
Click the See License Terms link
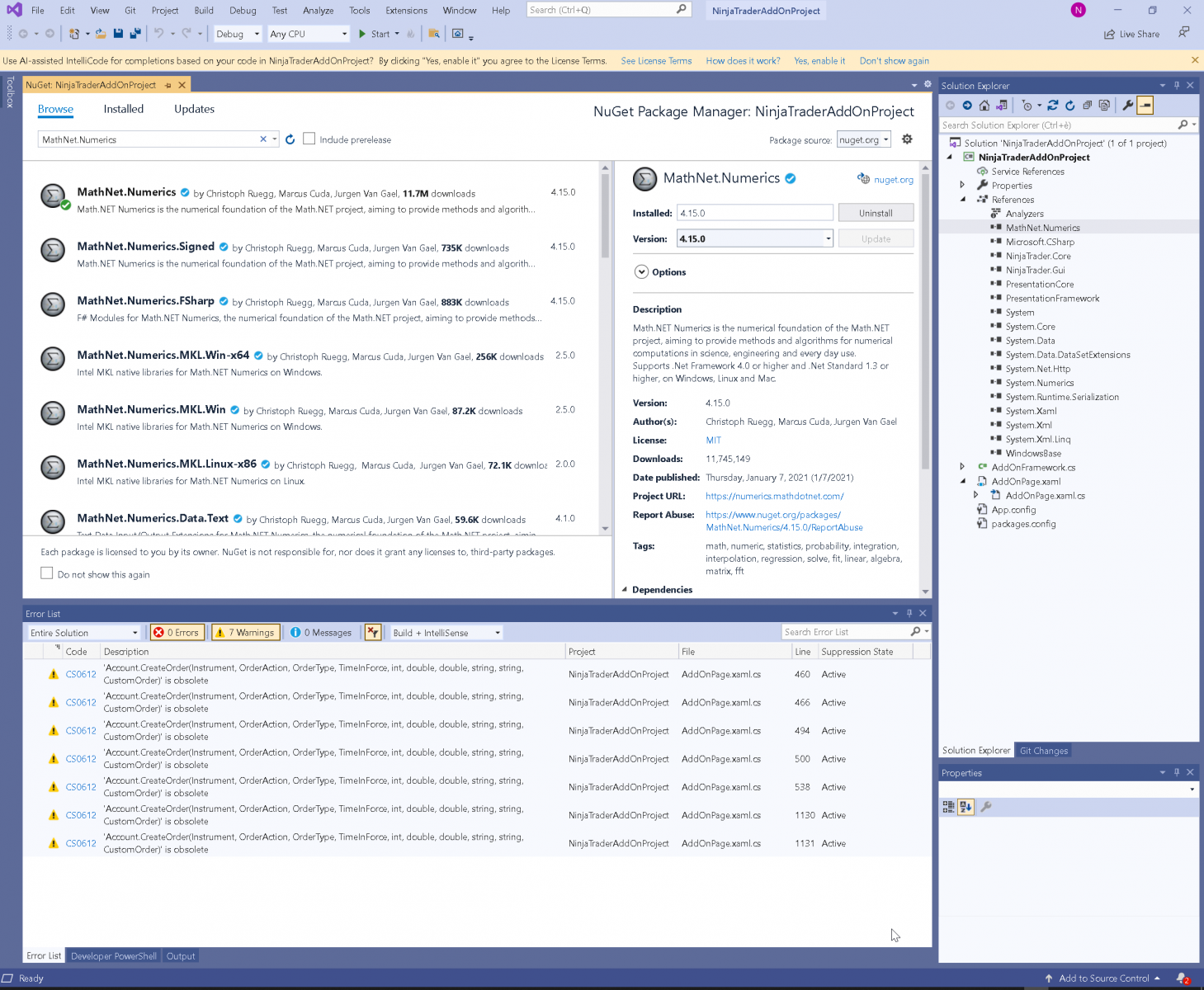click(x=656, y=61)
